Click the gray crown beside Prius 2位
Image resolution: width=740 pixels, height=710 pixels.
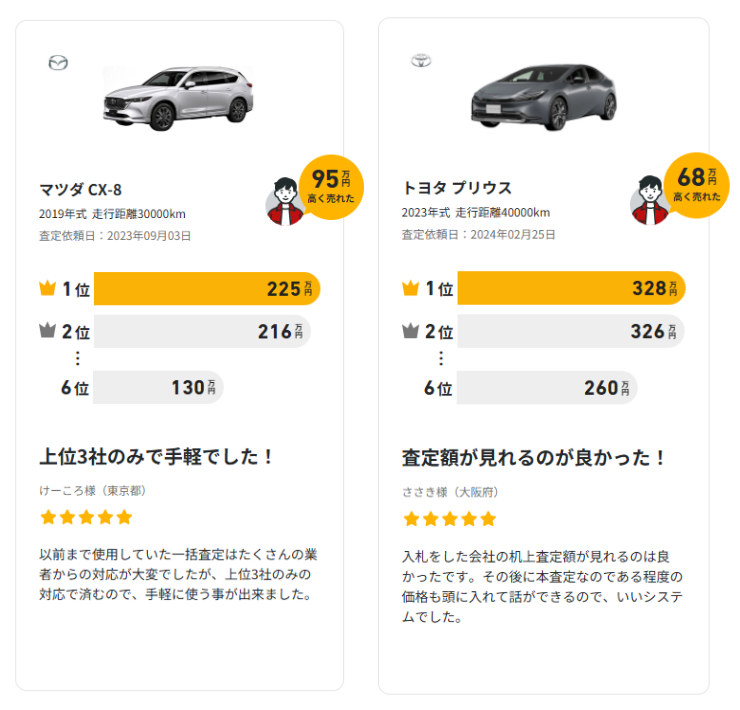410,331
